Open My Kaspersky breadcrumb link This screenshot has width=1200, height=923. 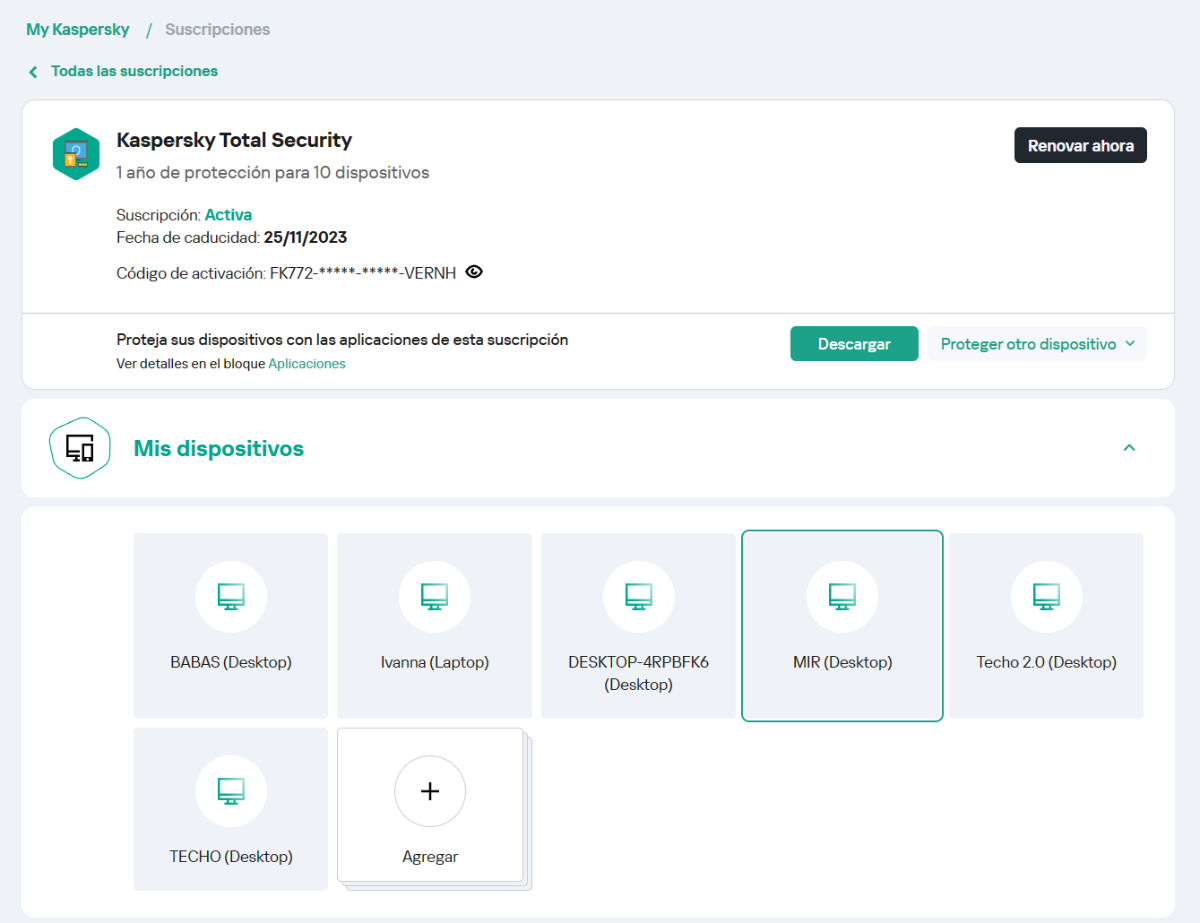(x=78, y=29)
